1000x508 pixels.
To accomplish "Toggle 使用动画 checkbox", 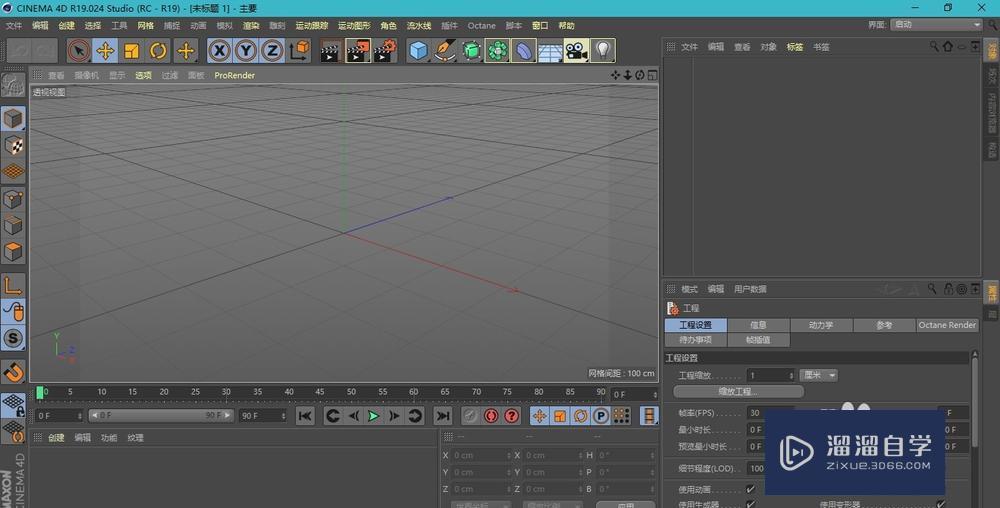I will click(750, 490).
